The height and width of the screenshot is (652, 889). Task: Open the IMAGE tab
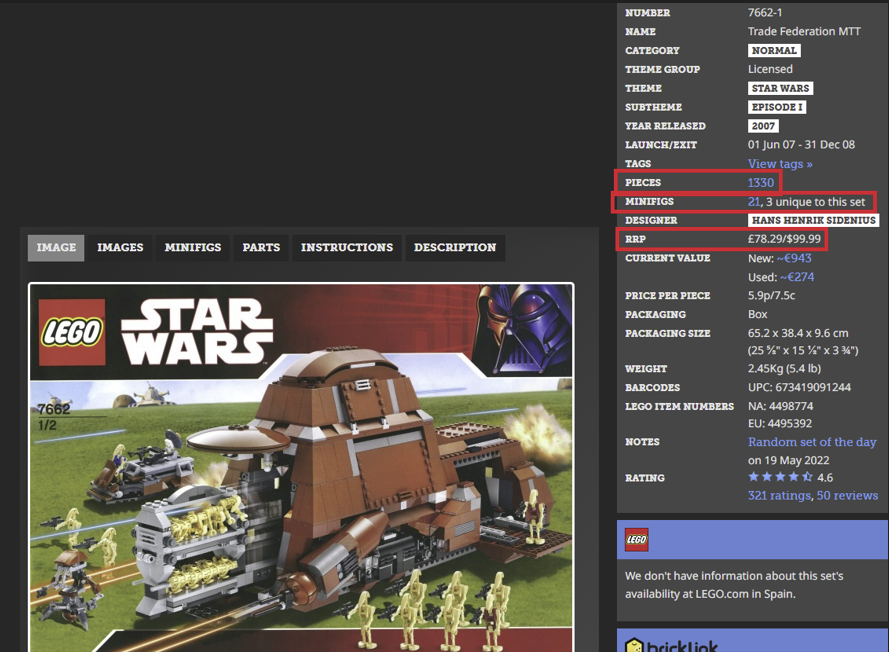click(56, 248)
